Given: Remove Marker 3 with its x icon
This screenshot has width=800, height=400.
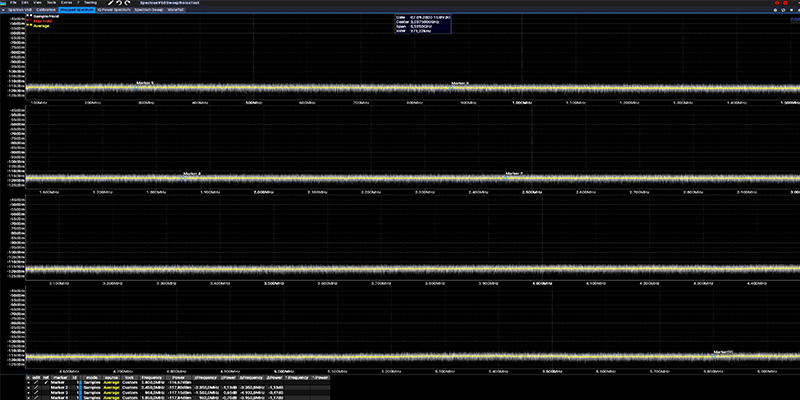Looking at the screenshot, I should (28, 392).
